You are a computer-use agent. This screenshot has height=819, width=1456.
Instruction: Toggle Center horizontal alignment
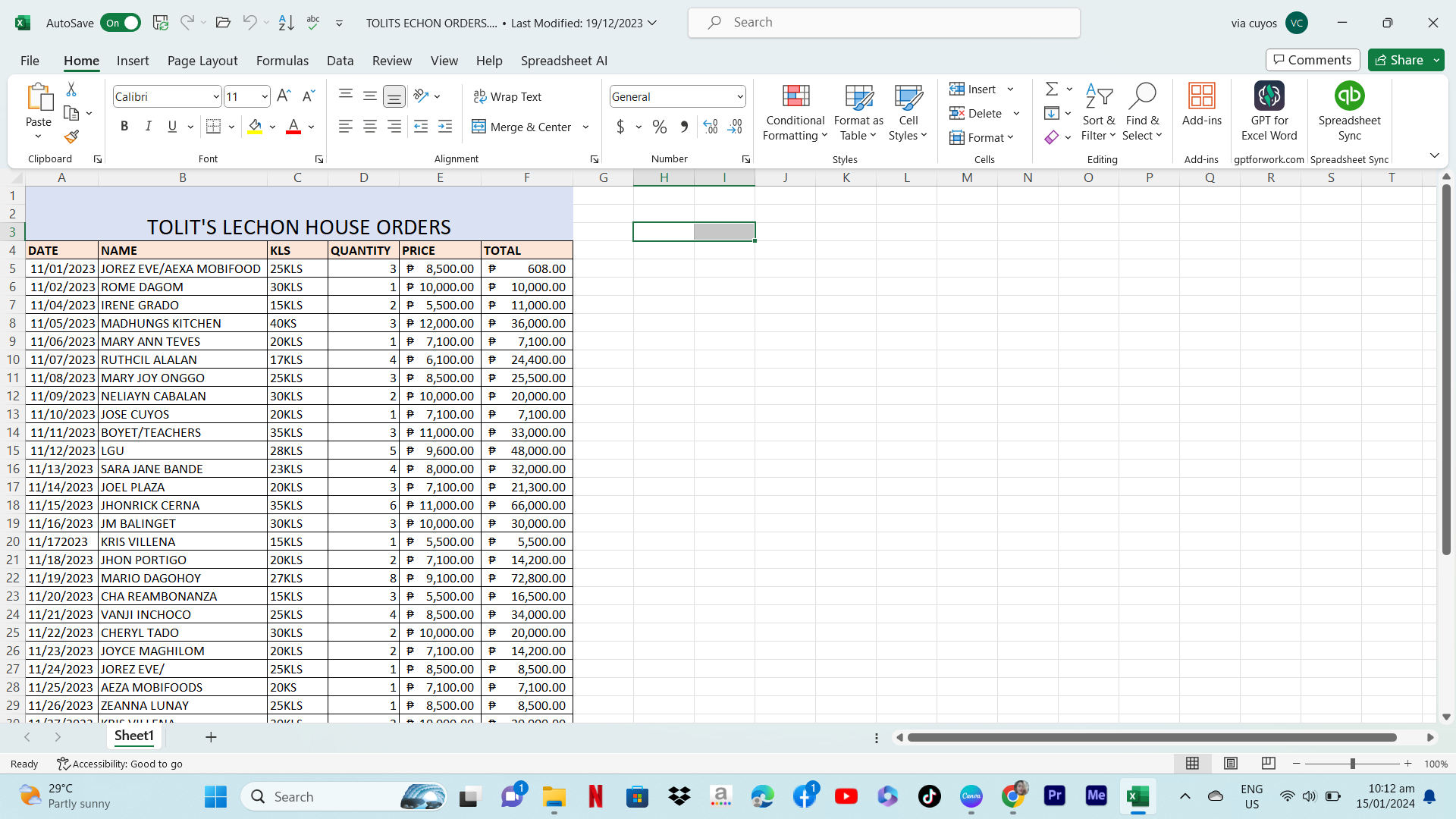pos(370,127)
